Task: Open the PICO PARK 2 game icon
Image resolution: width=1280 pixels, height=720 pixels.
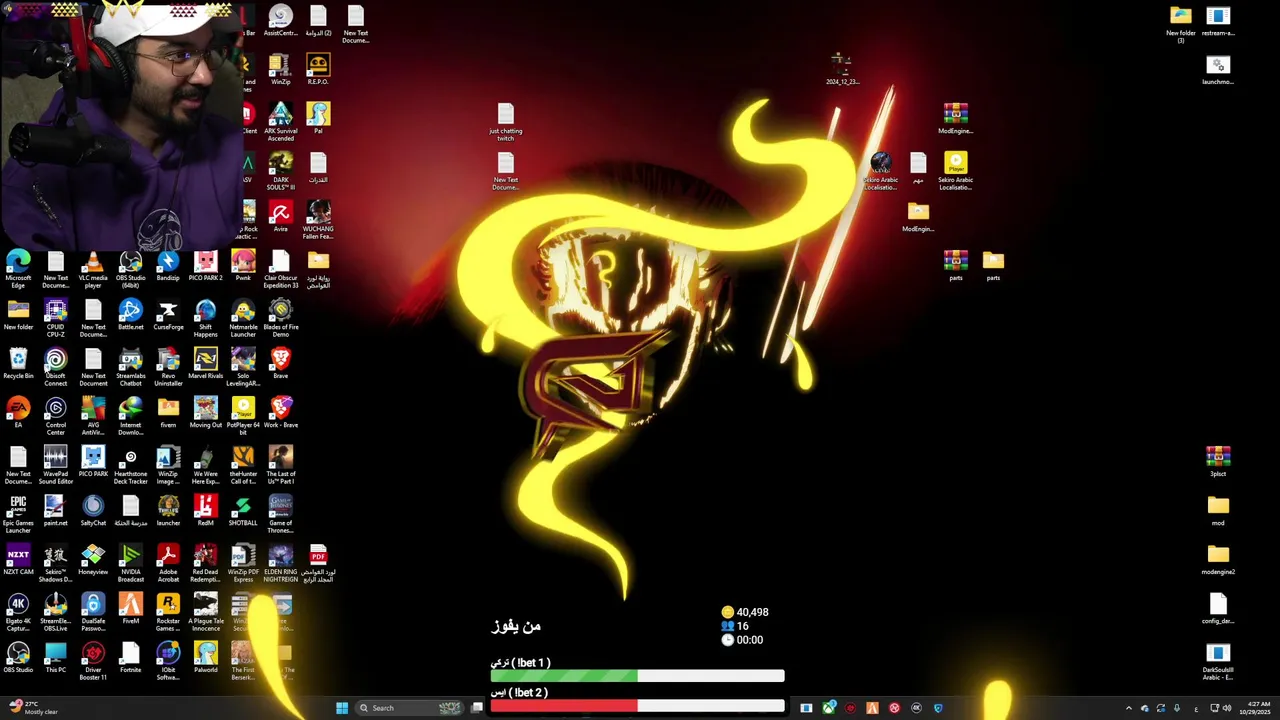Action: pyautogui.click(x=206, y=267)
